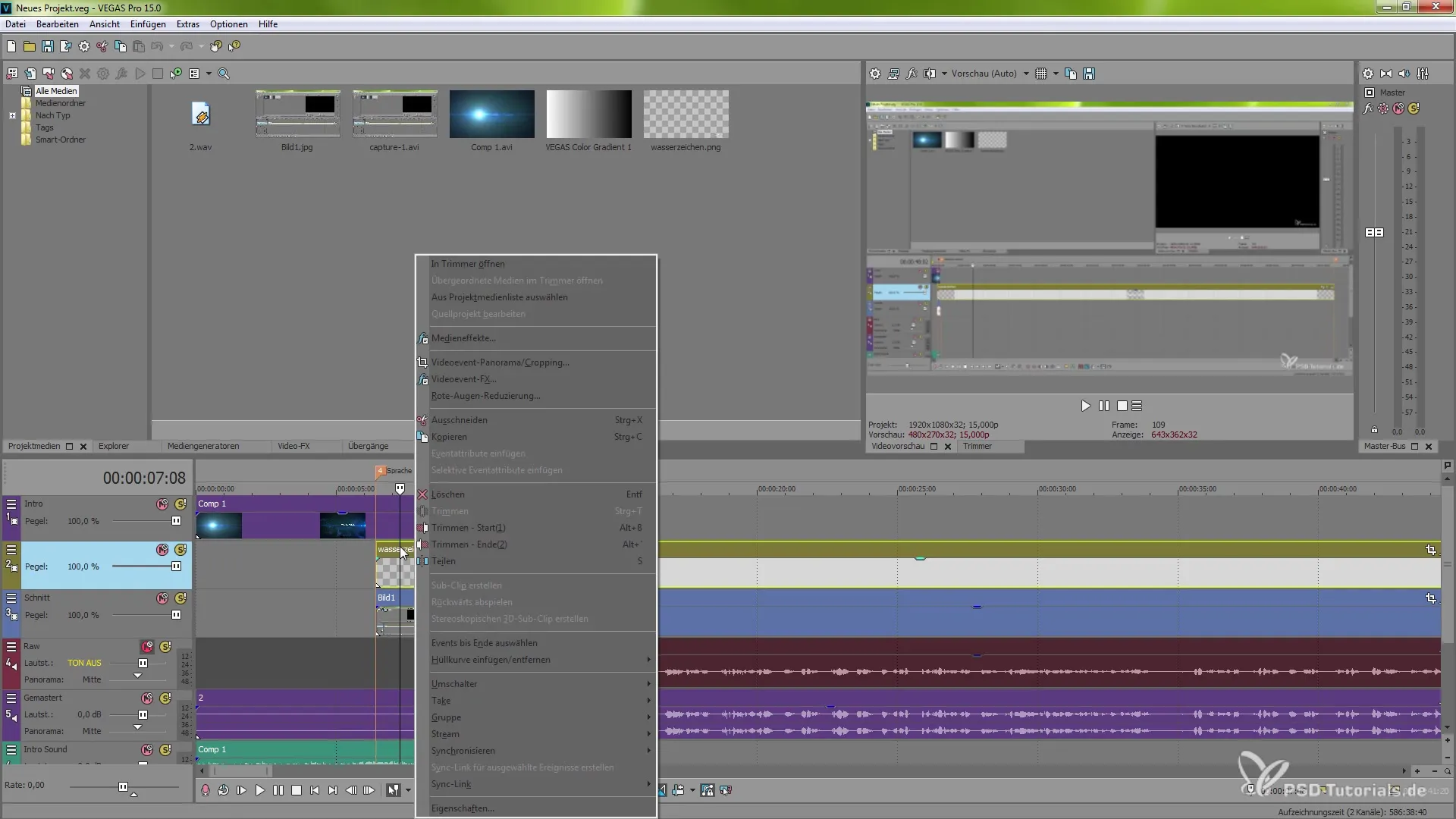Select the Smart-Ordner tree item

coord(60,140)
